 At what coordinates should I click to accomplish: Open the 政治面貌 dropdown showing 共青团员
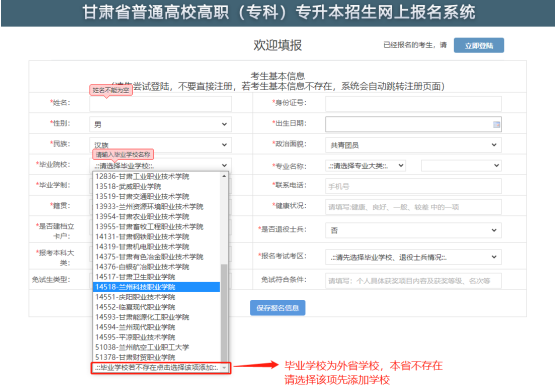(413, 145)
